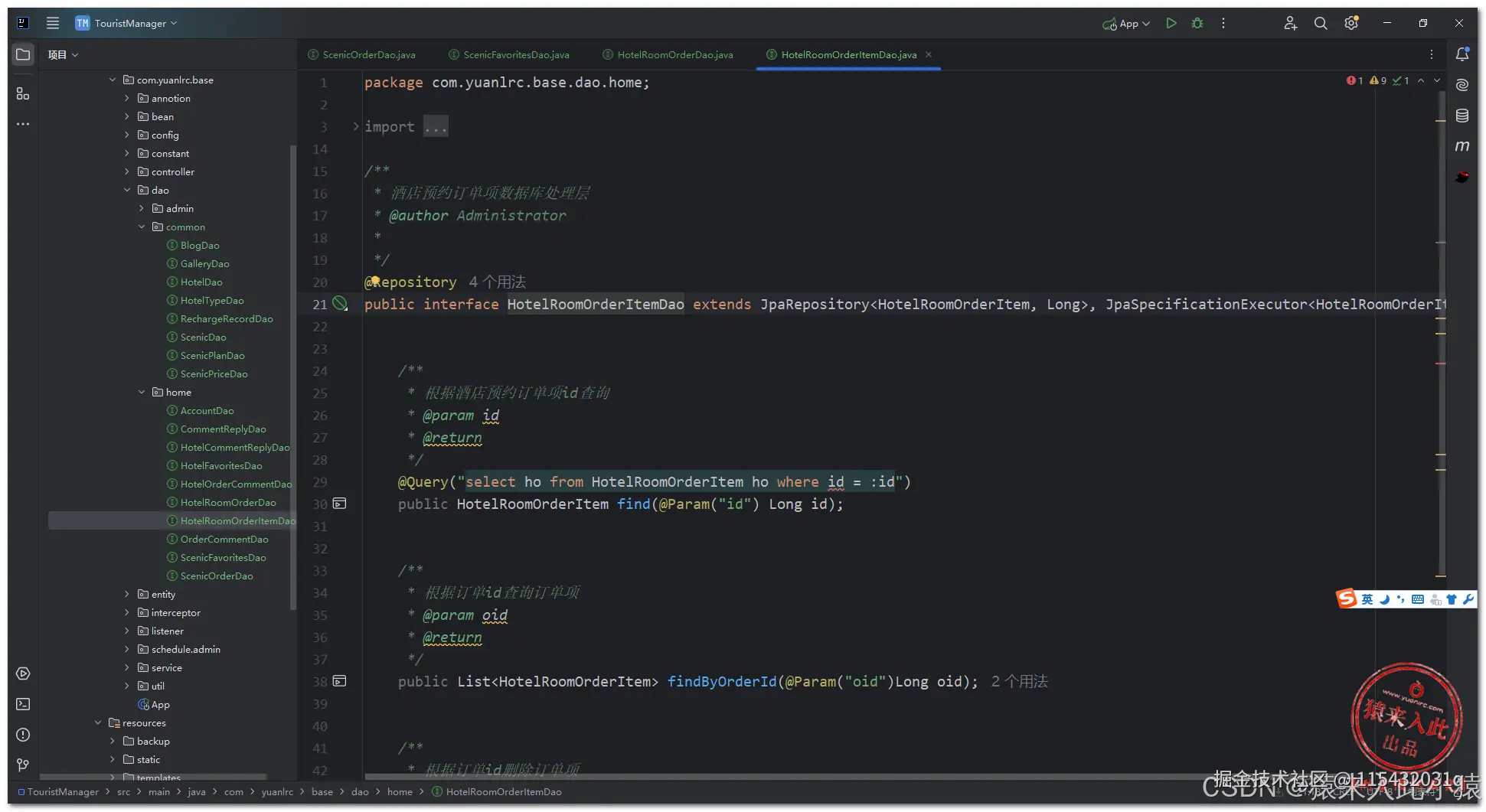This screenshot has width=1486, height=812.
Task: Close the HotelRoomOrderItemDao.java tab
Action: (929, 54)
